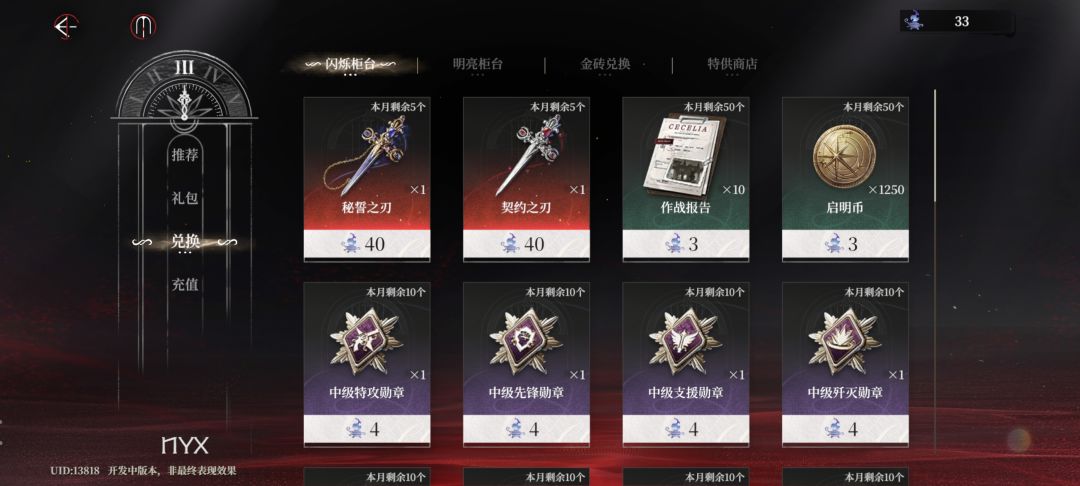Switch to the 金砖兑换 tab
Screen dimensions: 1080x486
pos(605,65)
